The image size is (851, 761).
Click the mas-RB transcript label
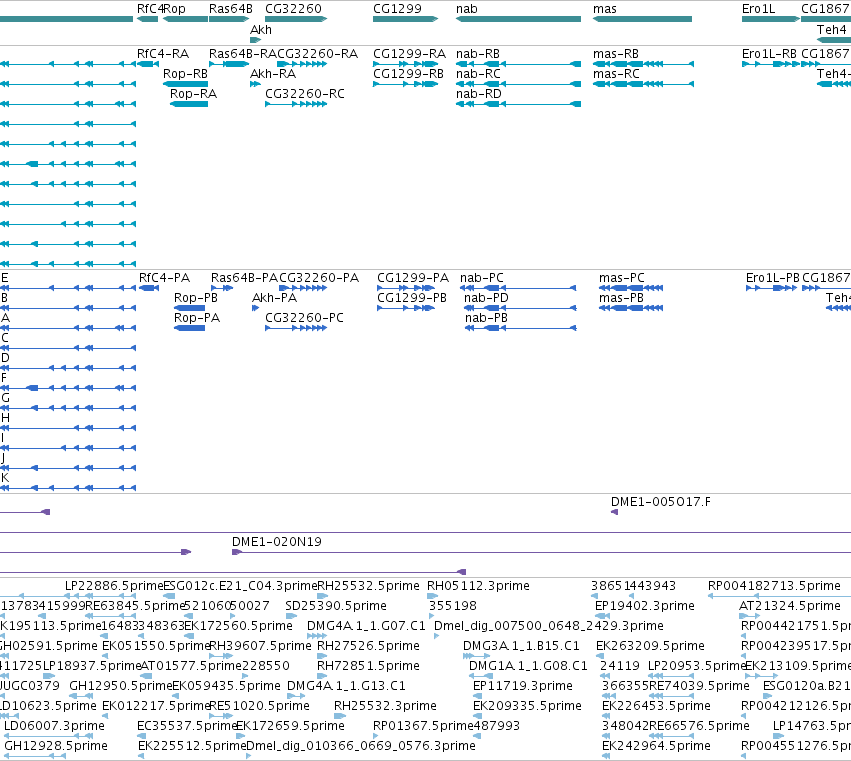(x=616, y=54)
